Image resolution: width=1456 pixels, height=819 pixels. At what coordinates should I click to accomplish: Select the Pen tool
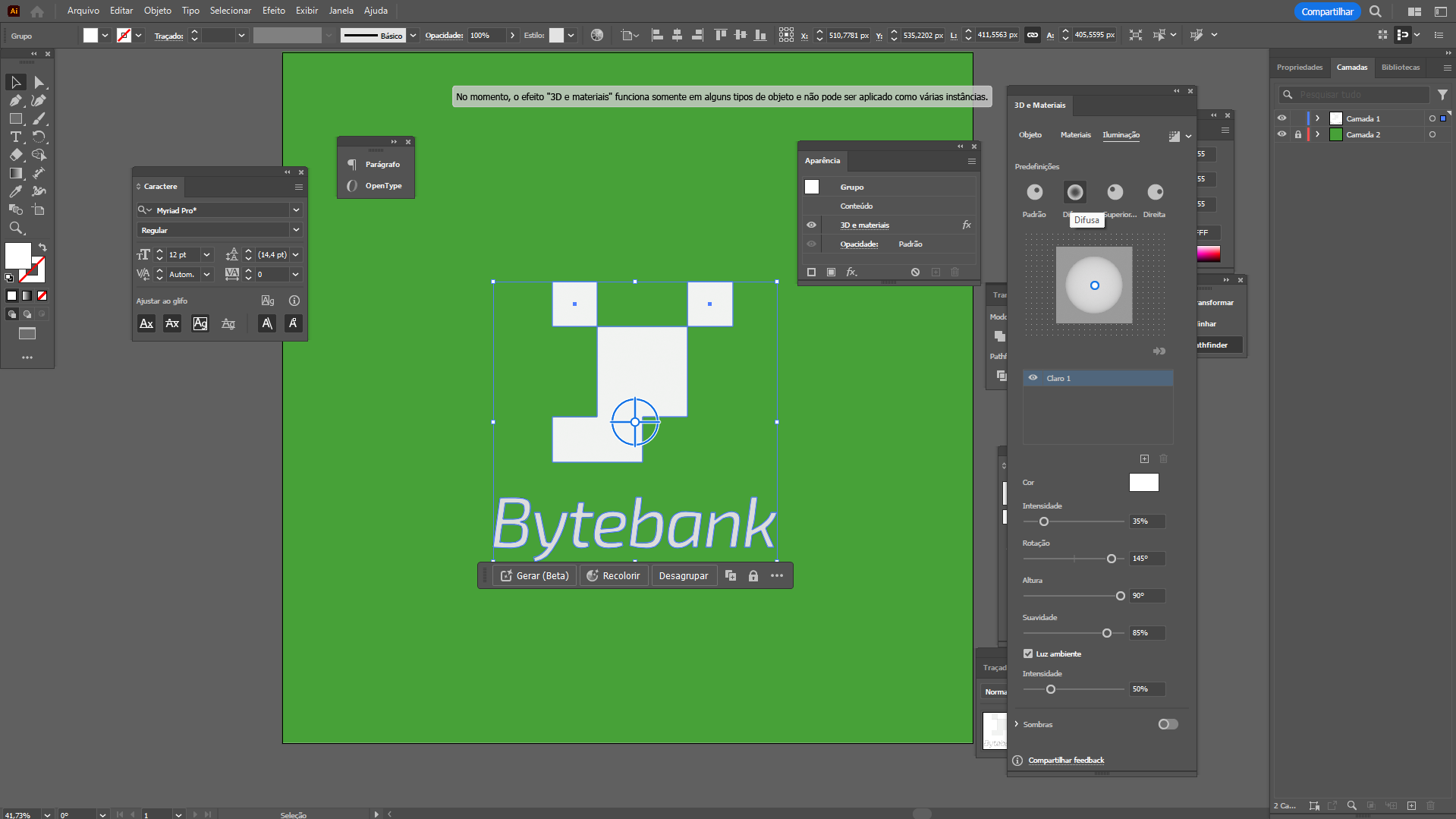(x=16, y=100)
